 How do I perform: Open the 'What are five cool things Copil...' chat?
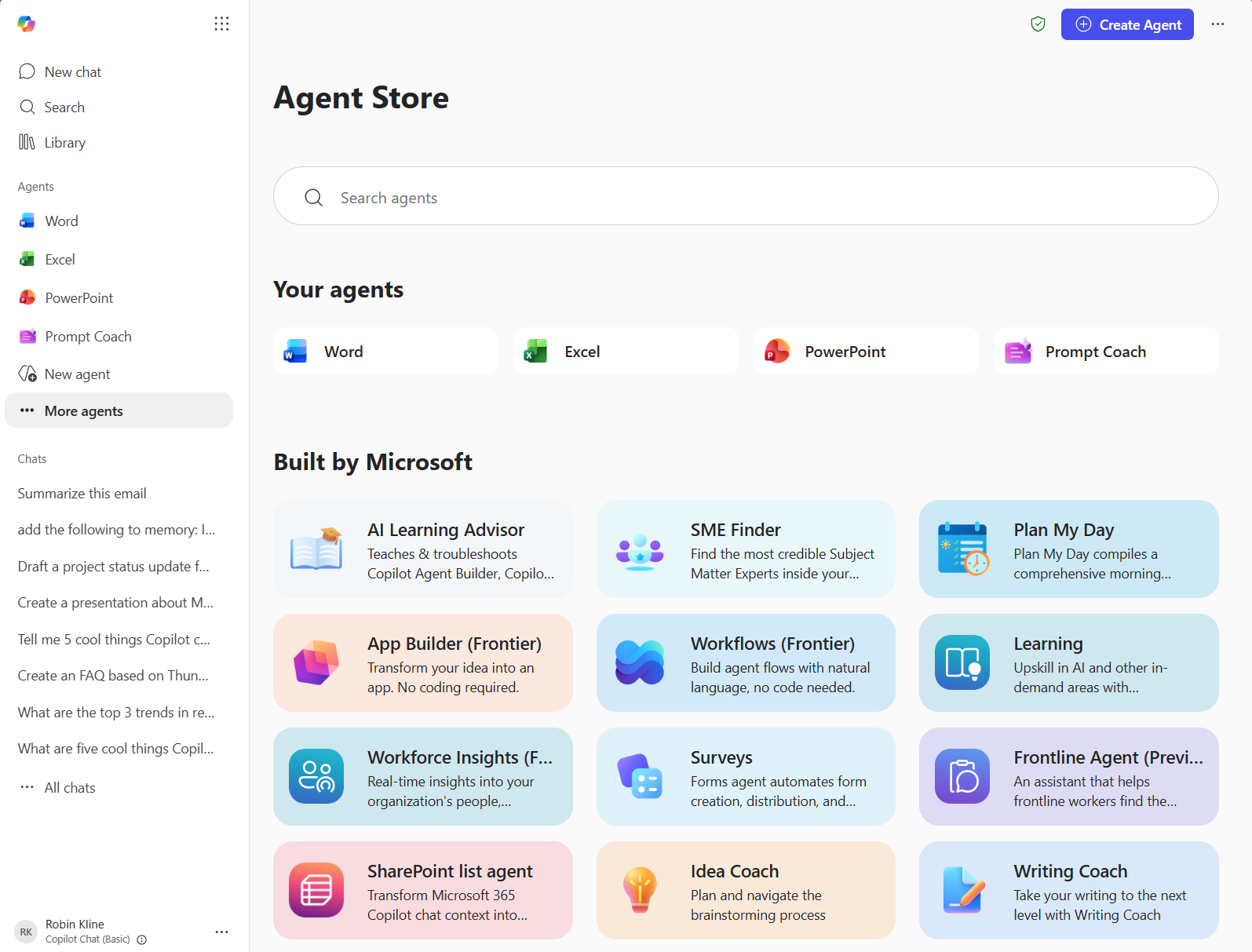[x=119, y=748]
